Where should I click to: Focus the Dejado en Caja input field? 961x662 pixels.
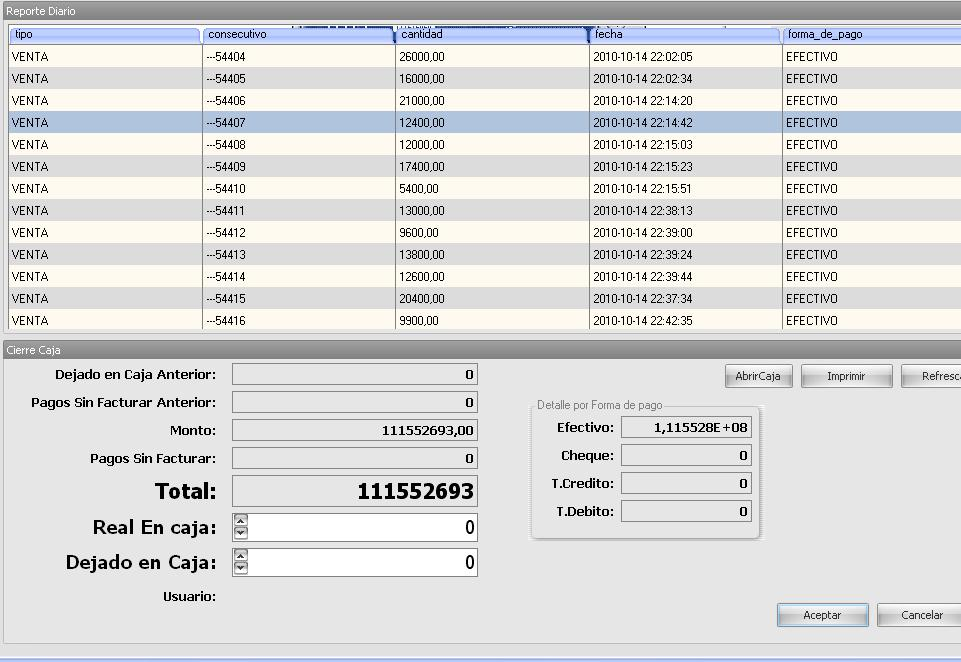pos(362,562)
